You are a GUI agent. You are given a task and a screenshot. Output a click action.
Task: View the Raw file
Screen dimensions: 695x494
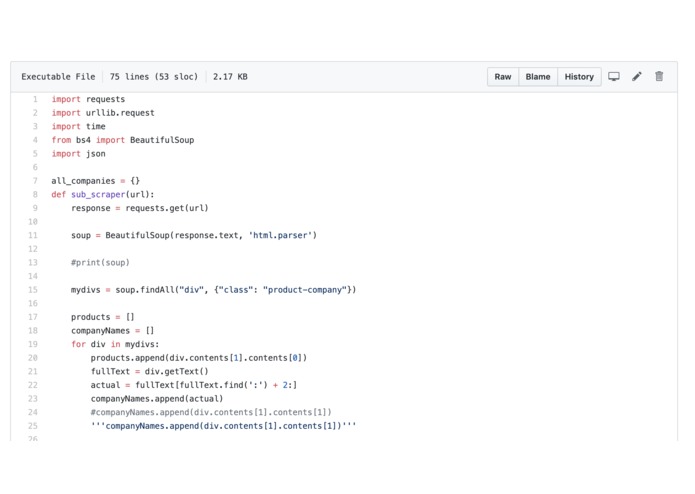click(x=503, y=77)
